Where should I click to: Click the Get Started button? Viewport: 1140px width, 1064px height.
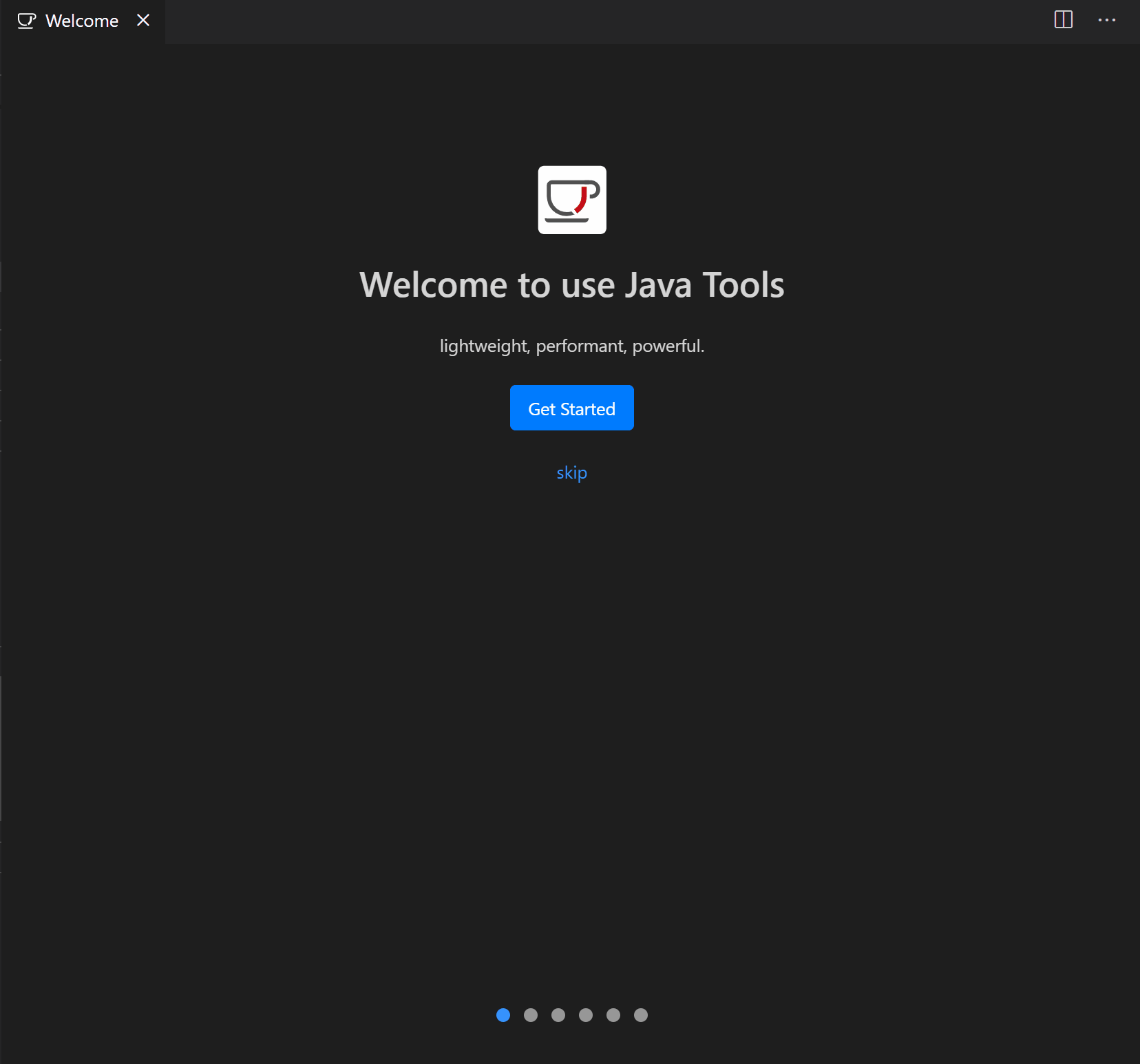tap(571, 408)
